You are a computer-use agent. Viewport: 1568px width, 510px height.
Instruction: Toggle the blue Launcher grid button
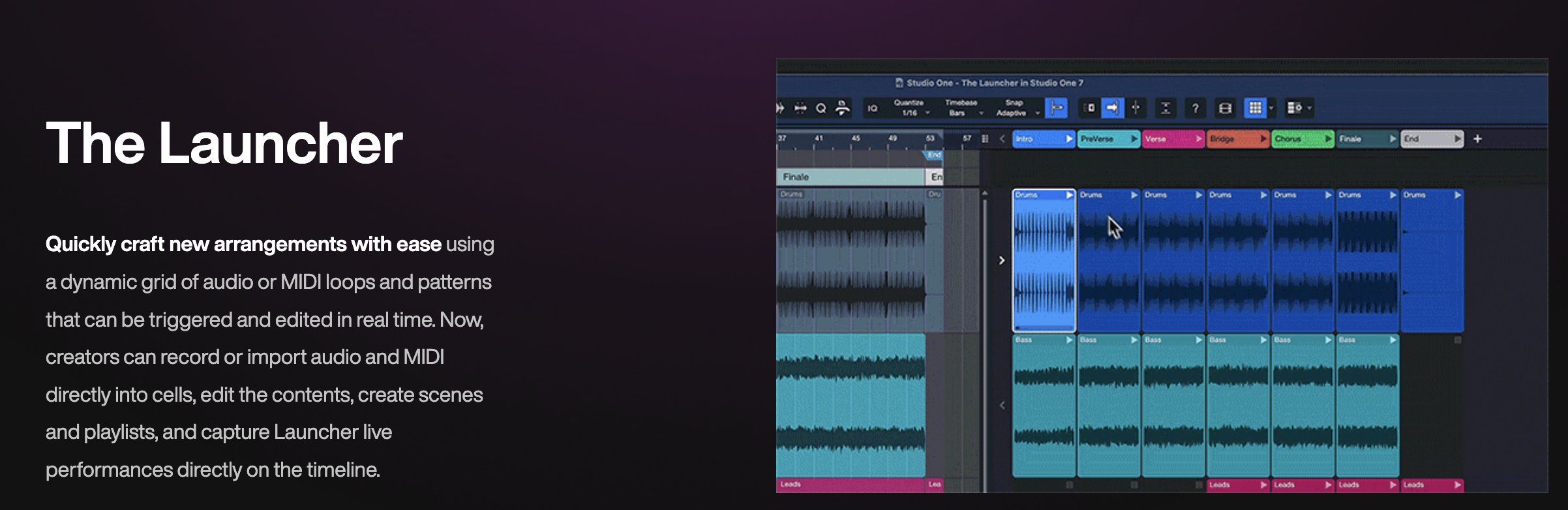(x=1255, y=108)
